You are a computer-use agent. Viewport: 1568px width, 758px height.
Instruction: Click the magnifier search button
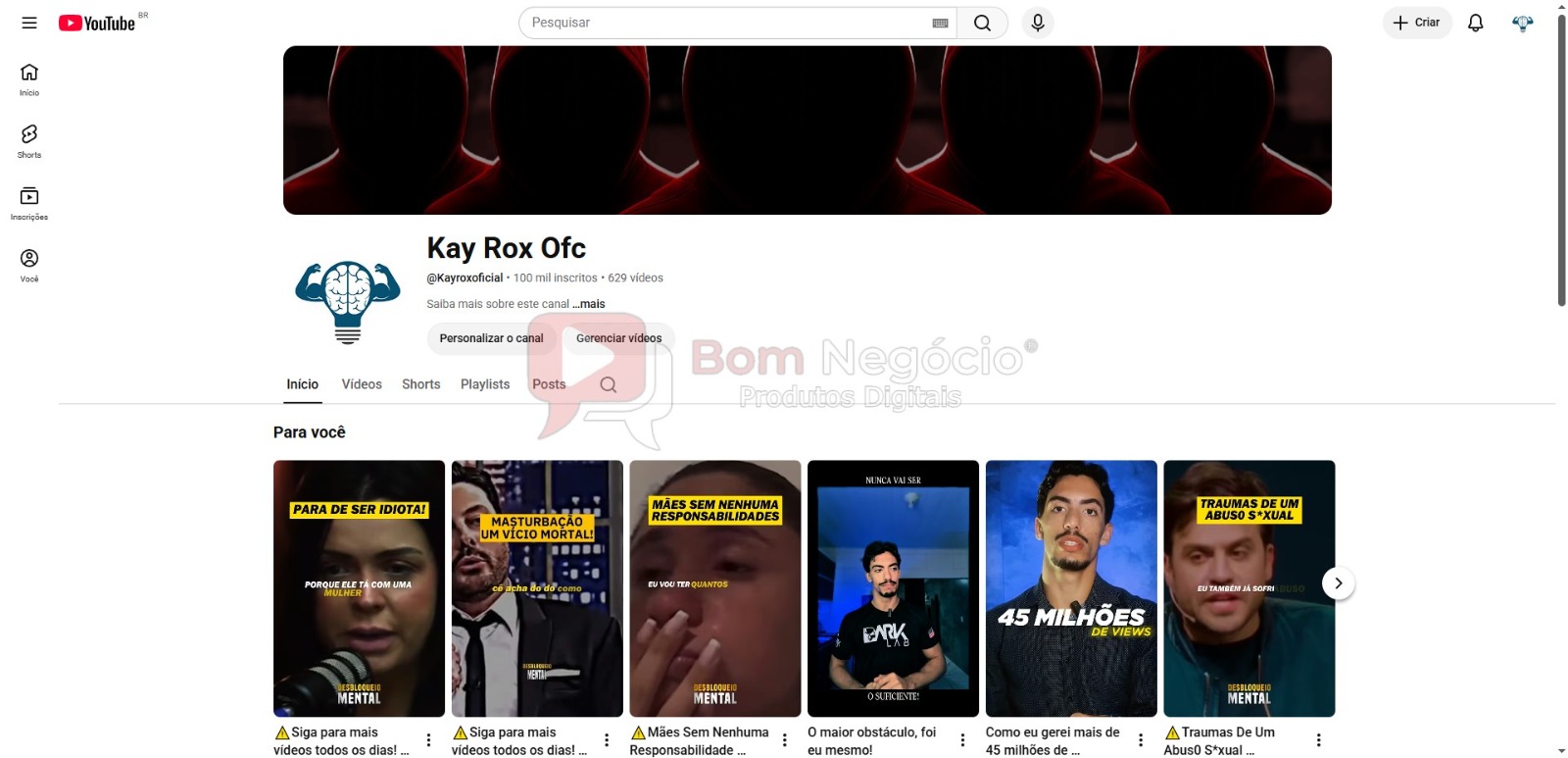pos(982,23)
